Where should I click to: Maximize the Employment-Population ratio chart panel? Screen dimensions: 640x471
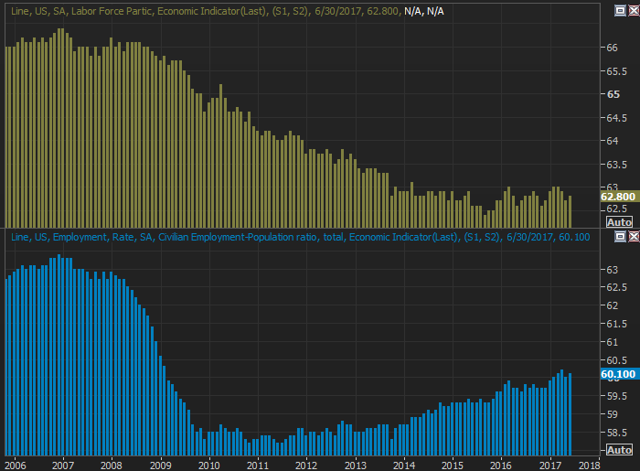[x=620, y=236]
